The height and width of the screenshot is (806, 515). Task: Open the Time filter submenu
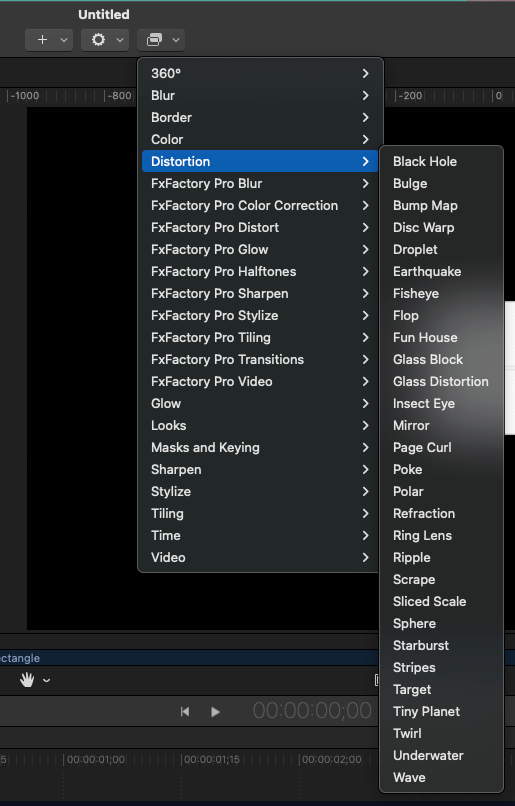260,536
